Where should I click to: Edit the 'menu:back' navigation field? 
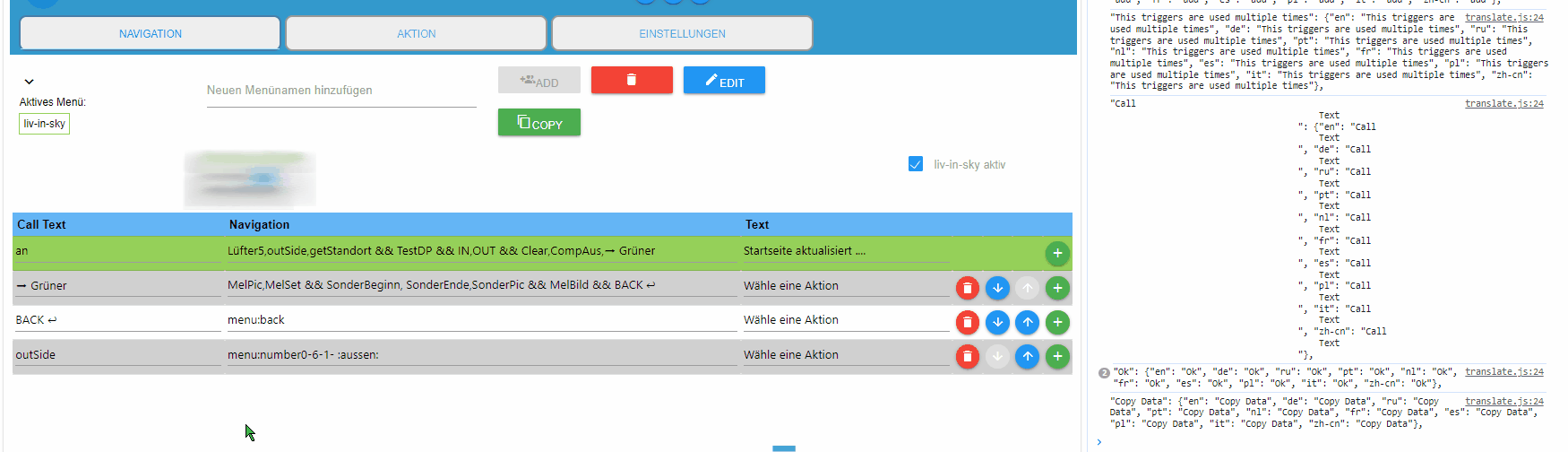pyautogui.click(x=482, y=320)
